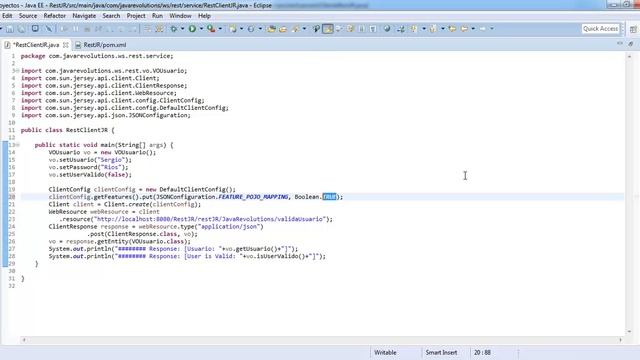Click the 20 : 88 cursor position
This screenshot has width=640, height=360.
pos(482,352)
